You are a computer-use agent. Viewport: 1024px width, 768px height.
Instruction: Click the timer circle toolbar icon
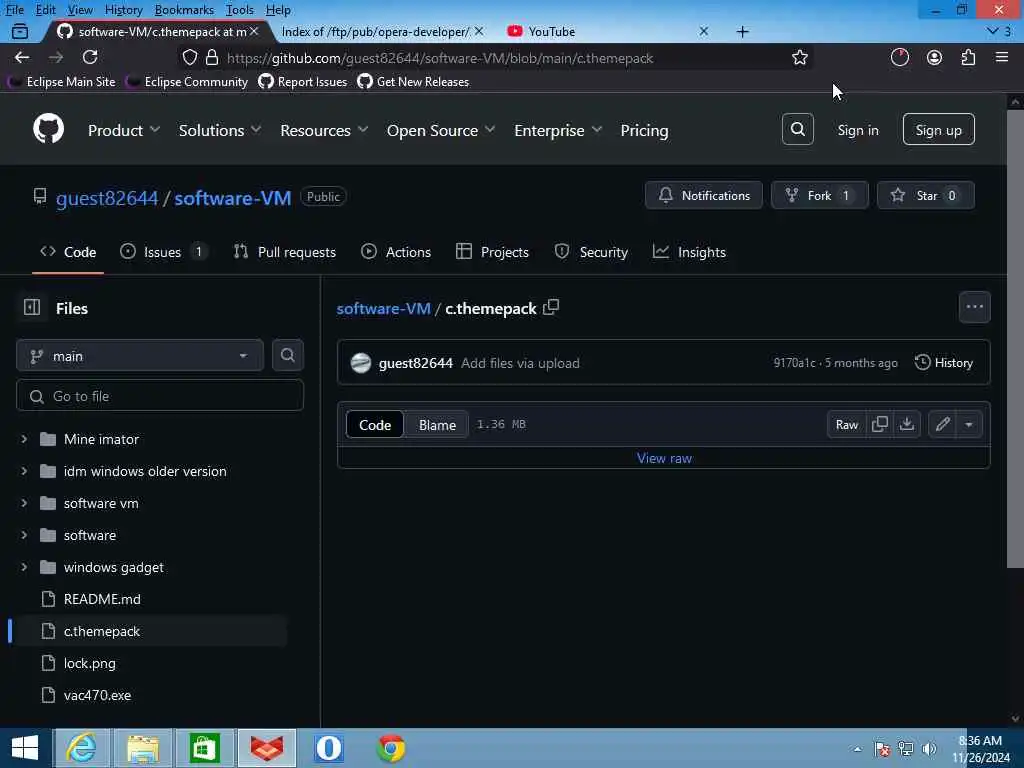coord(900,57)
